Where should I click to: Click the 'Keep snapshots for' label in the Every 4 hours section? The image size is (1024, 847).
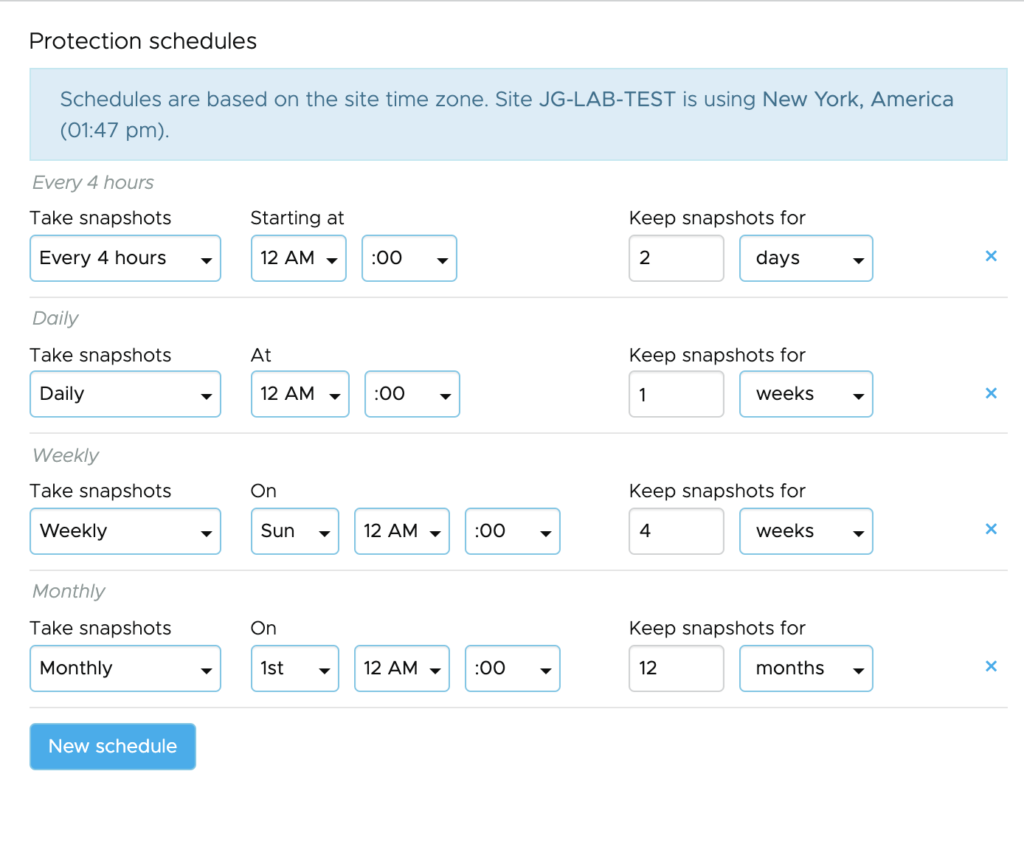(717, 218)
